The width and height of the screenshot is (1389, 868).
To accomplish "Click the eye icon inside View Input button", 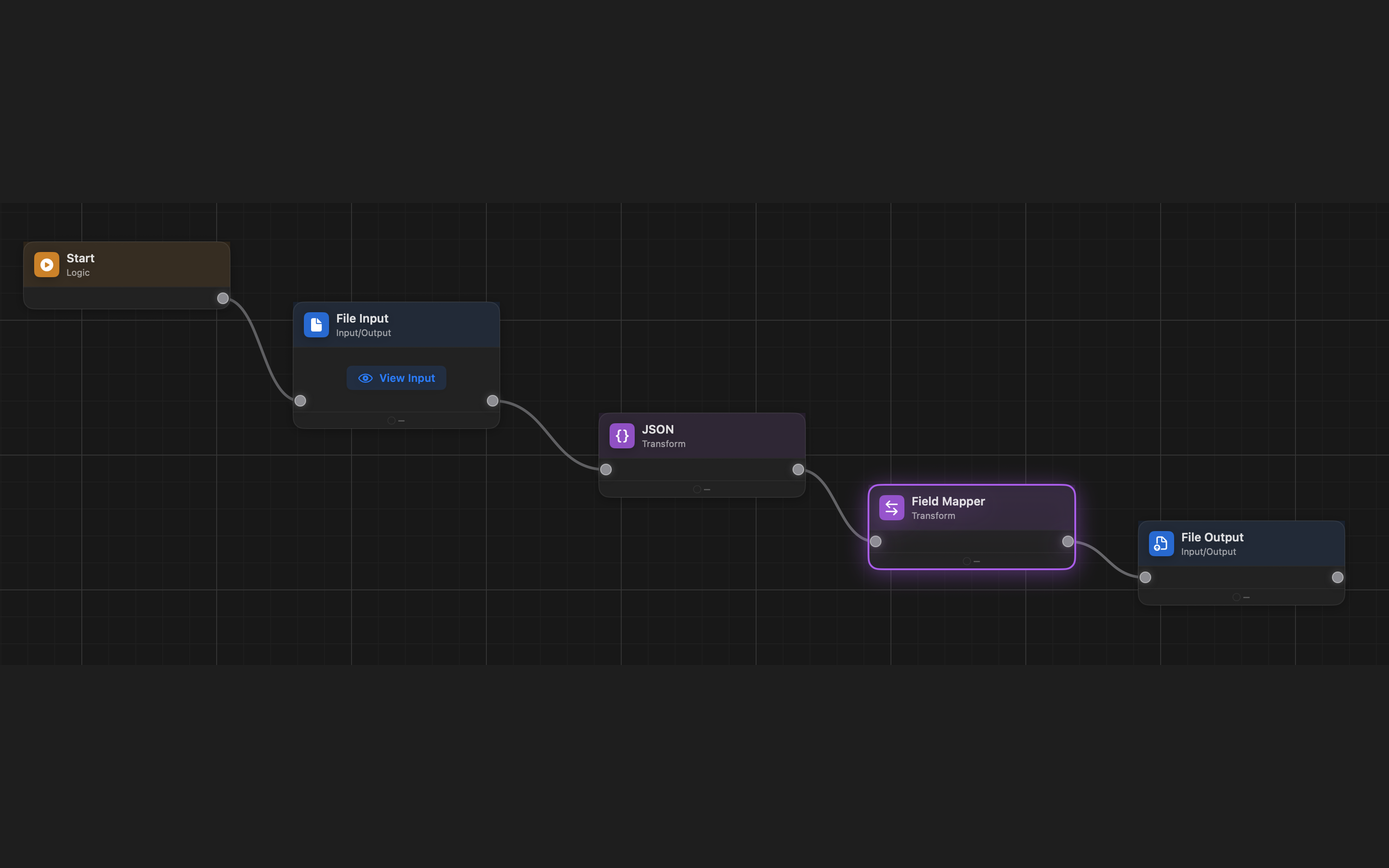I will tap(366, 378).
